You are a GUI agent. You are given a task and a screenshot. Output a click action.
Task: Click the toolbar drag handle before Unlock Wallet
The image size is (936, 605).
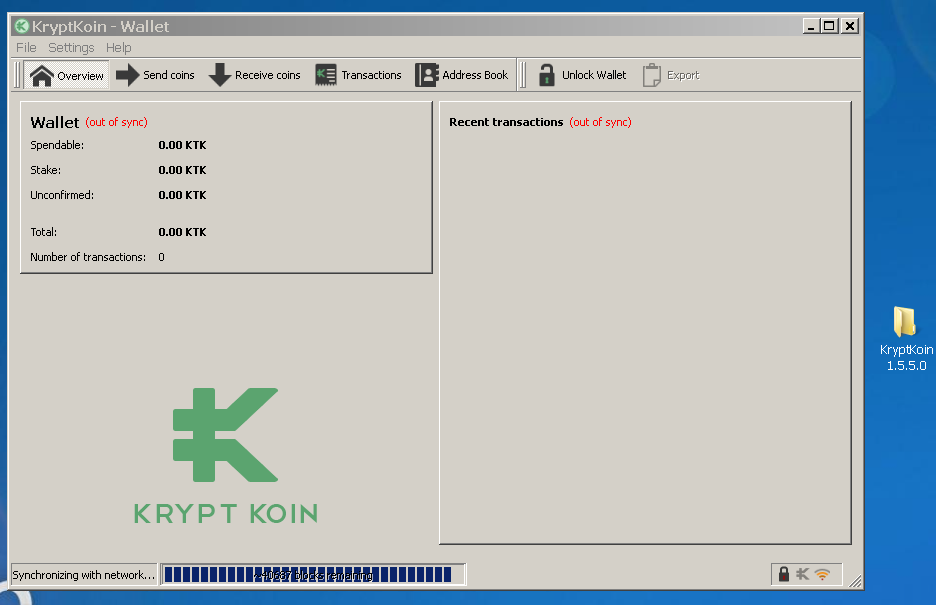(x=523, y=75)
